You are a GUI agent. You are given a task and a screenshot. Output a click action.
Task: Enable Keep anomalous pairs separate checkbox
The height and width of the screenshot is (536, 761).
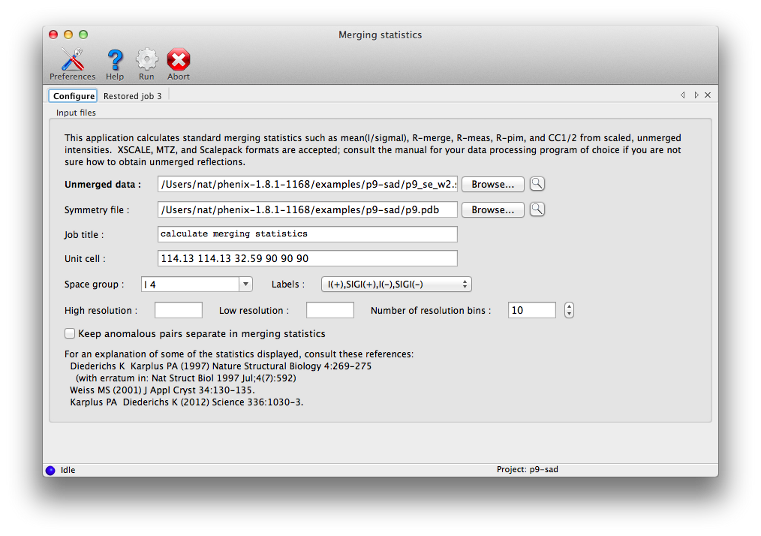70,334
